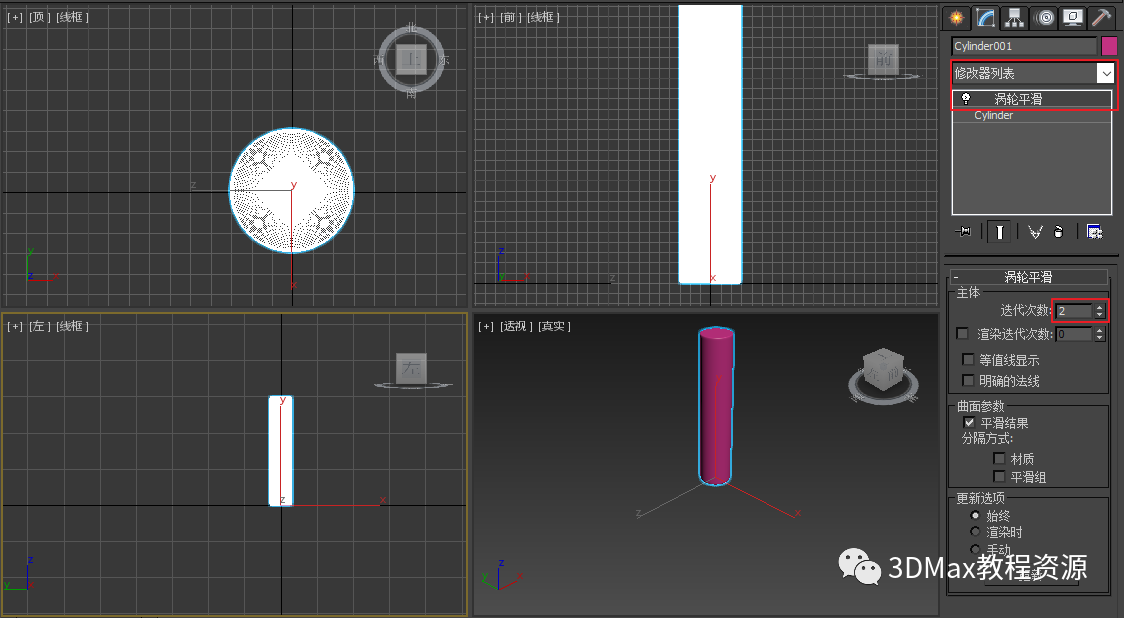The width and height of the screenshot is (1125, 618).
Task: Open the Create command panel tab
Action: click(x=956, y=18)
